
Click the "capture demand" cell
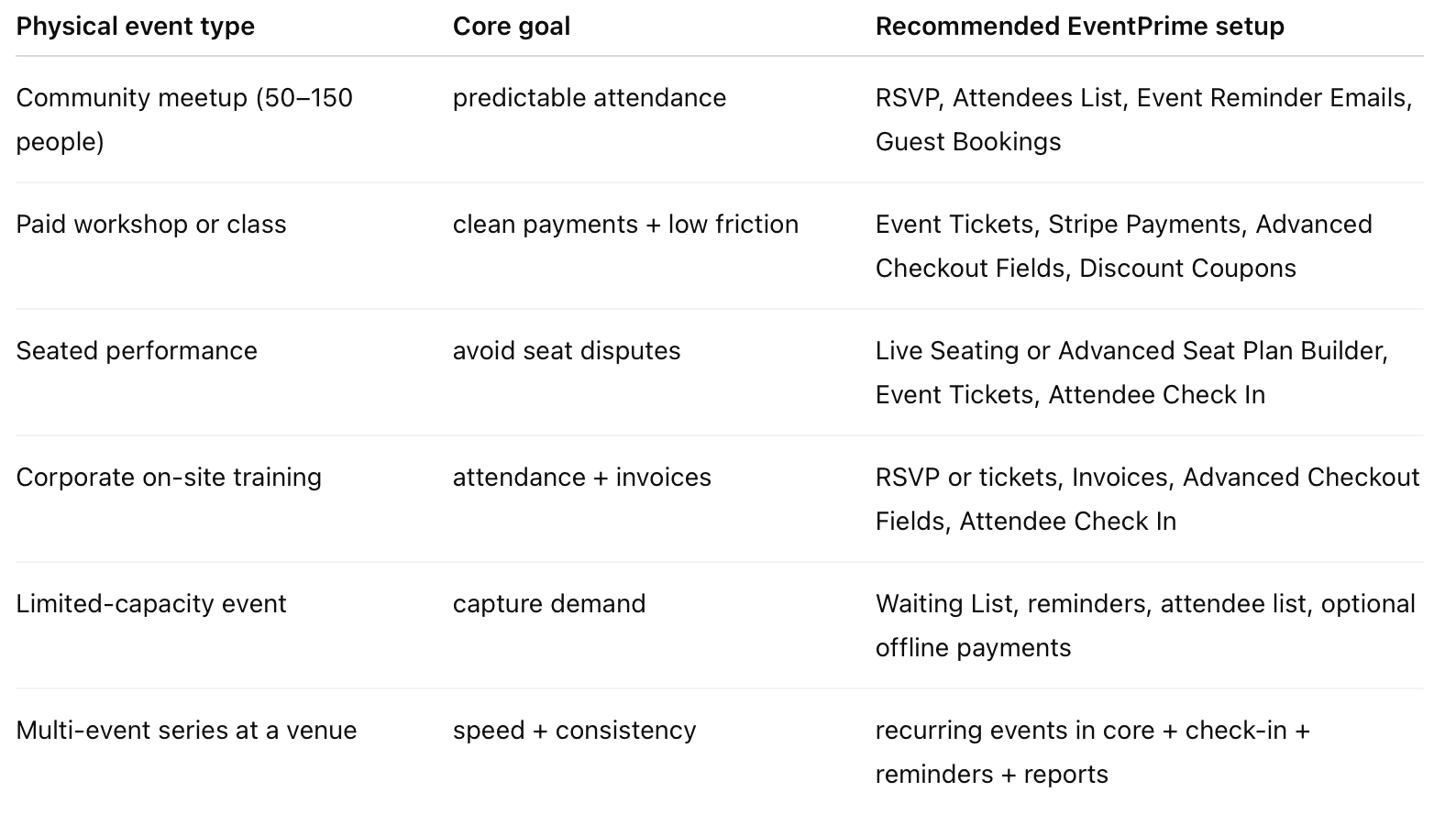point(549,604)
